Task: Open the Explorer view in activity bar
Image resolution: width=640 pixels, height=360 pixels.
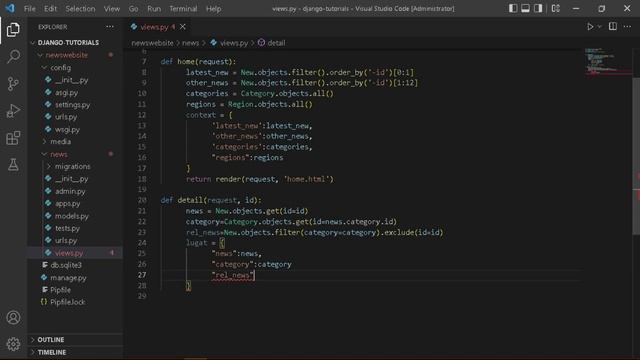Action: [x=13, y=30]
